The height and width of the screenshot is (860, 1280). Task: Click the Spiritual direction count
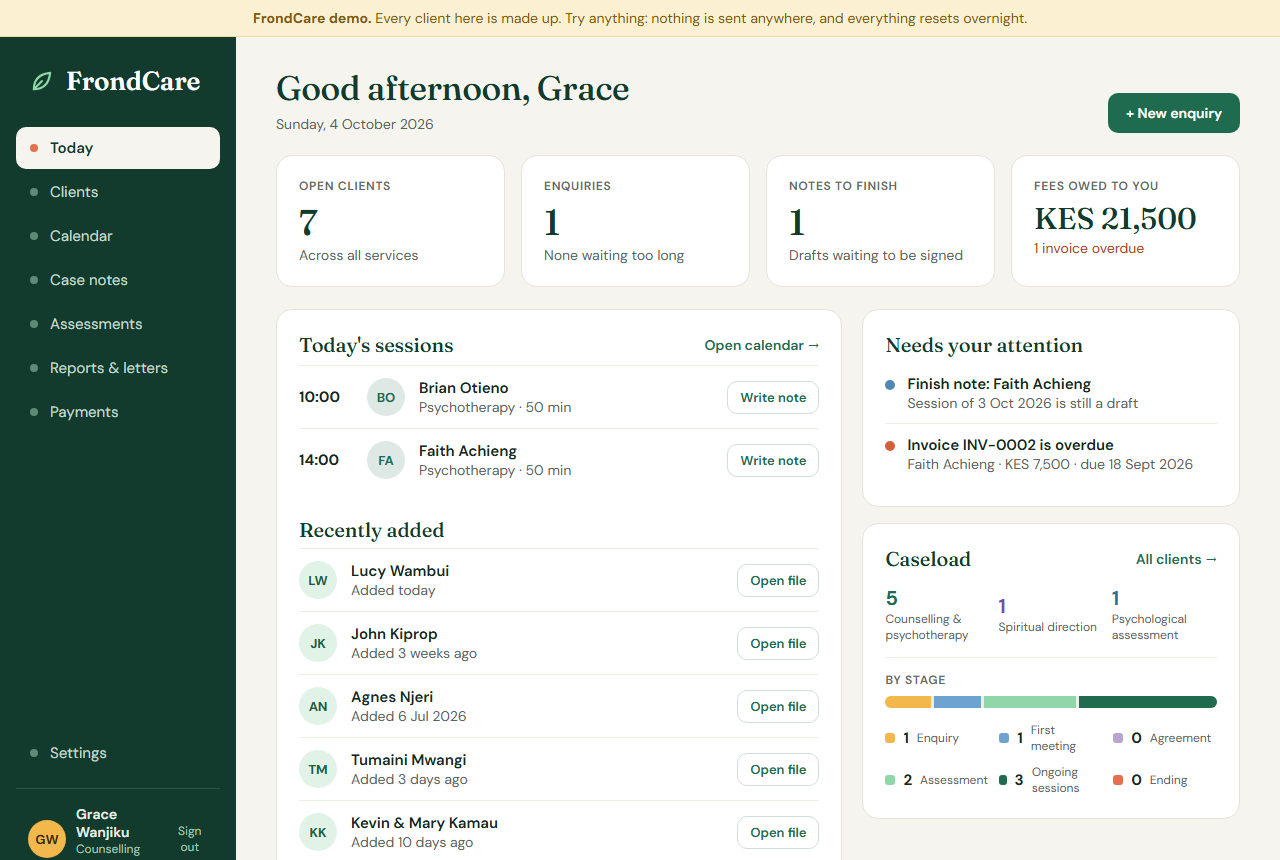[1002, 606]
